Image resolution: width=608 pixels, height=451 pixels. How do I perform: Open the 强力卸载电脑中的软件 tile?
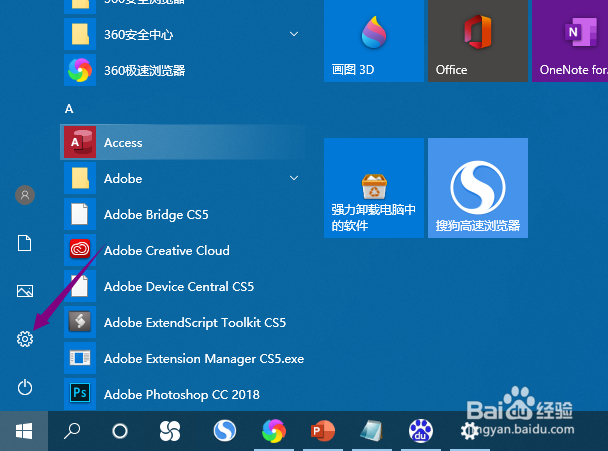click(374, 188)
